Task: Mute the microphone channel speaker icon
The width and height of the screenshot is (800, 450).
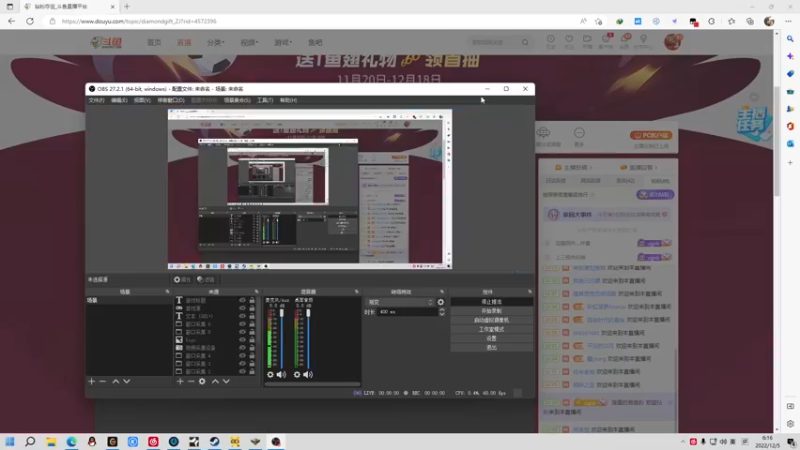Action: pyautogui.click(x=281, y=374)
